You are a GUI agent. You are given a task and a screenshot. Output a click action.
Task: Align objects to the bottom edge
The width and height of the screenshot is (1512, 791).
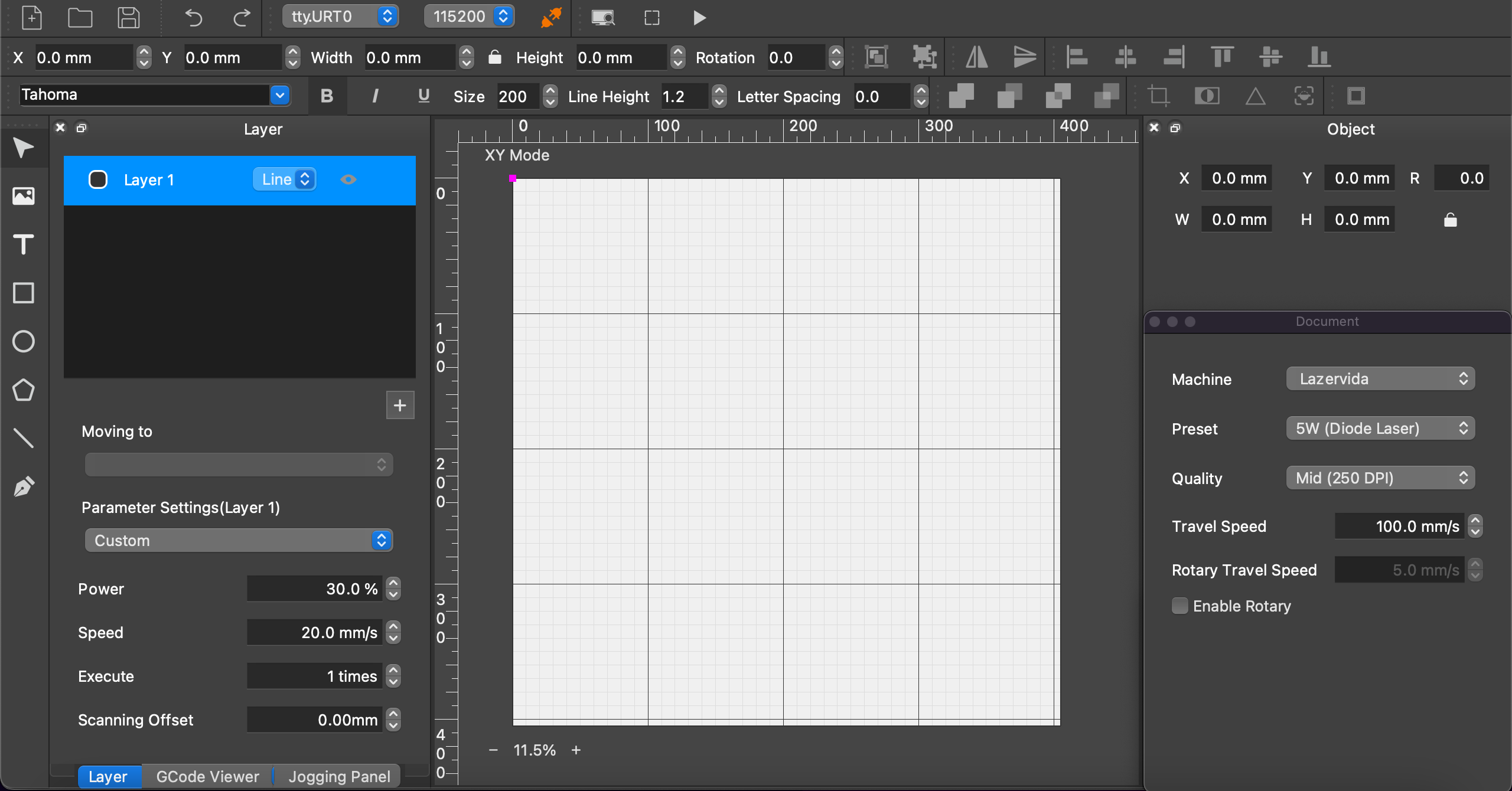tap(1319, 57)
